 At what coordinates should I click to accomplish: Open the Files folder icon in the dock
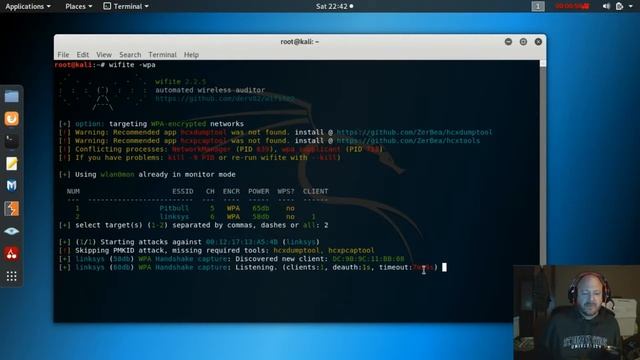click(11, 96)
